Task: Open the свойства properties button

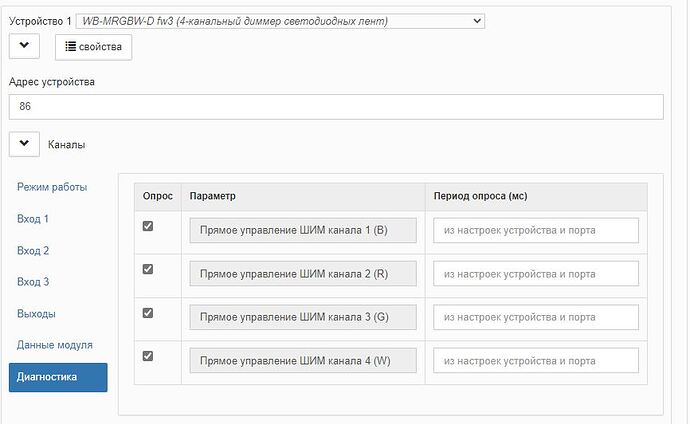Action: coord(93,47)
